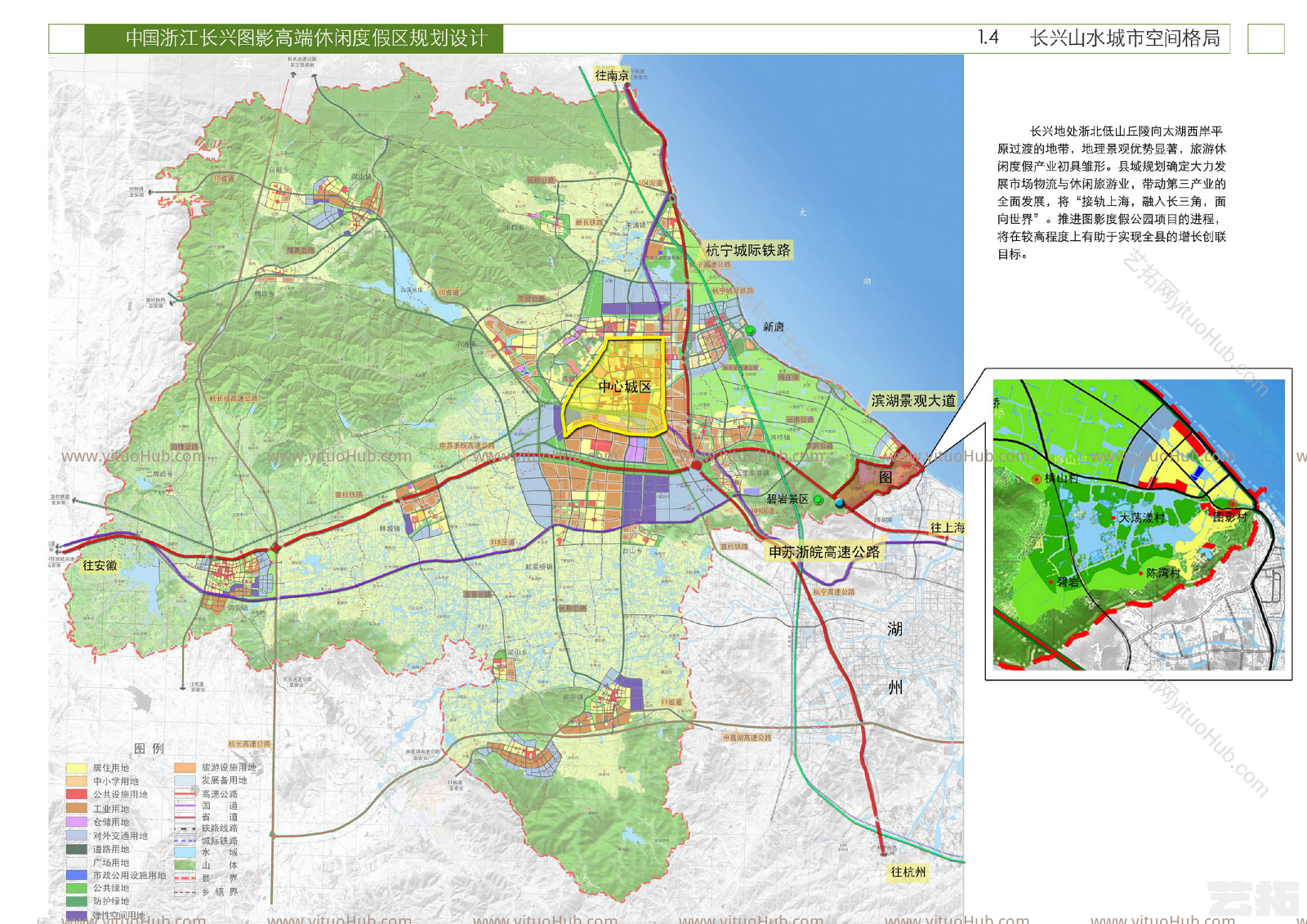The width and height of the screenshot is (1307, 924).
Task: Click the page title 中国浙江长兴图影高端休闲度假区规划设计
Action: click(x=306, y=38)
